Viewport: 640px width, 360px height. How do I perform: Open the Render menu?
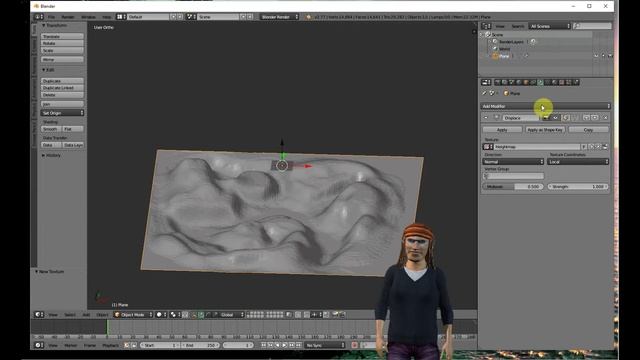click(x=68, y=17)
